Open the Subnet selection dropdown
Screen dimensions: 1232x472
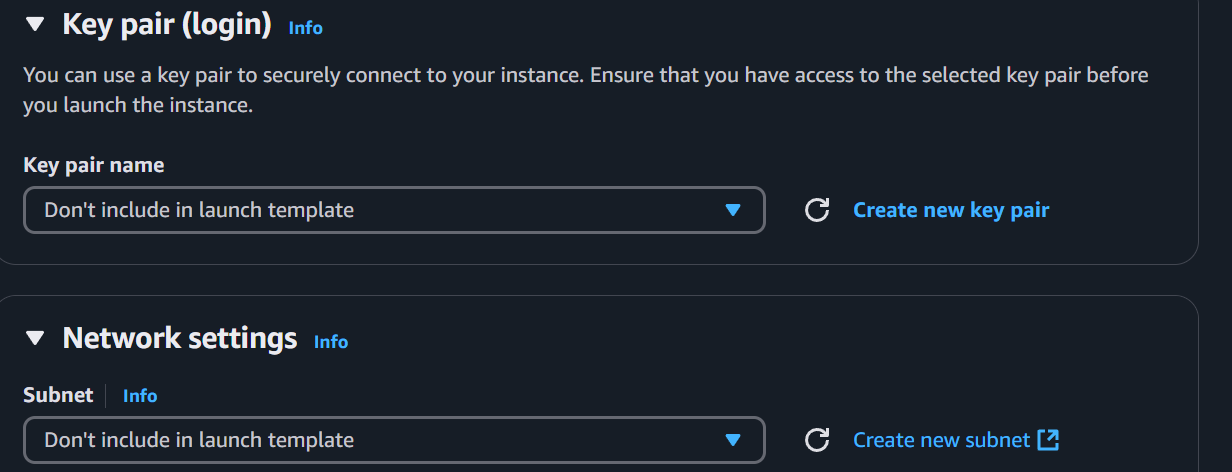click(x=394, y=440)
